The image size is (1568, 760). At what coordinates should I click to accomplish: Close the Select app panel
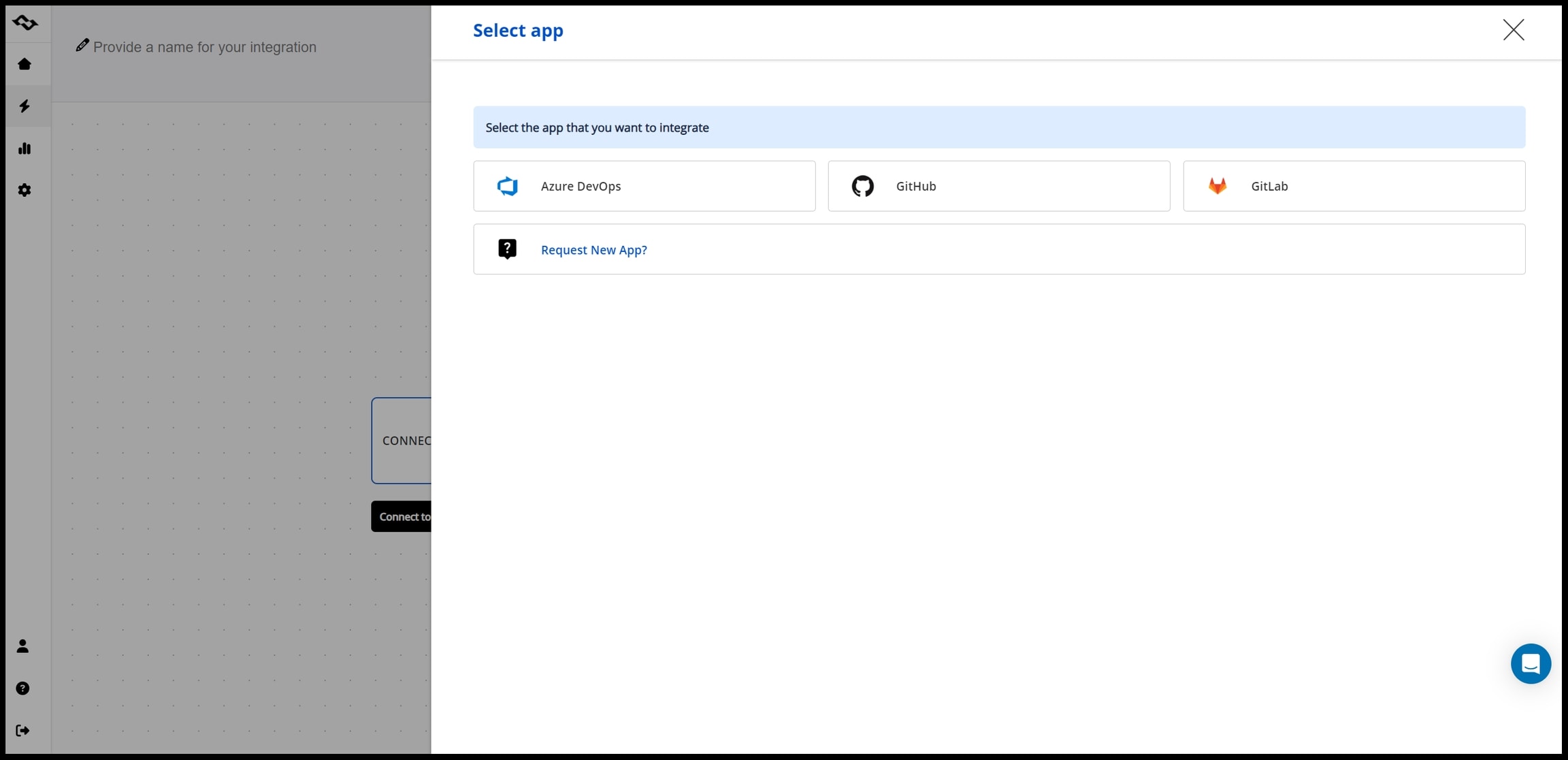click(x=1514, y=30)
